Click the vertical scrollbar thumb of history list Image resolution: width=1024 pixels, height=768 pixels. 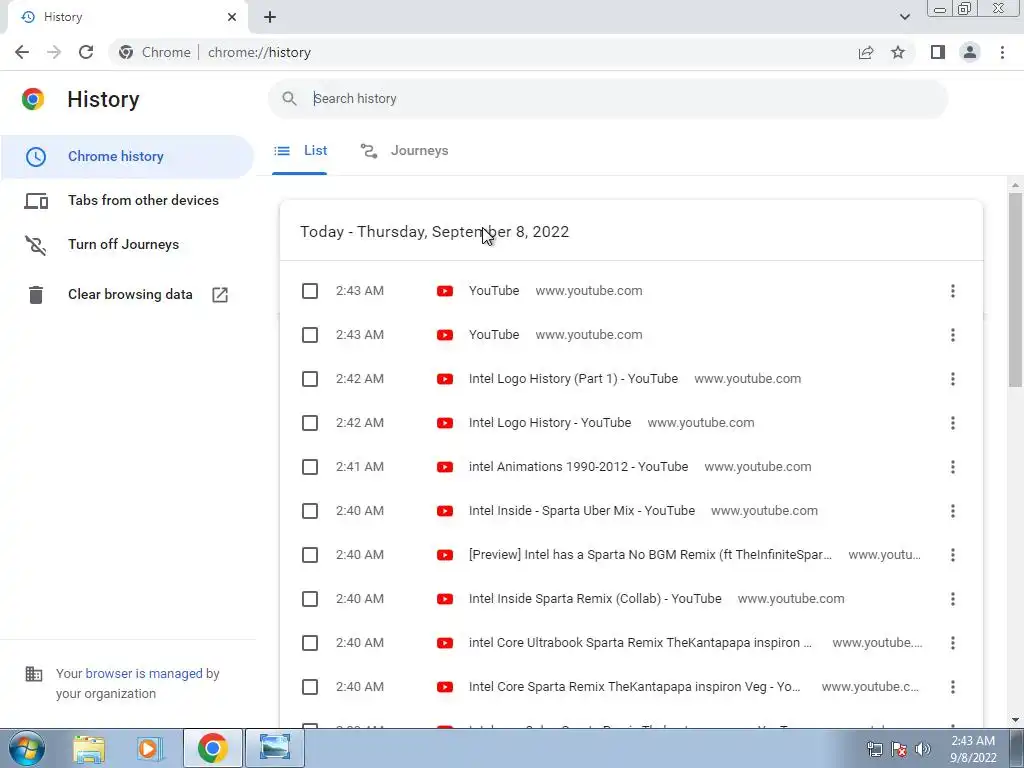[1015, 289]
